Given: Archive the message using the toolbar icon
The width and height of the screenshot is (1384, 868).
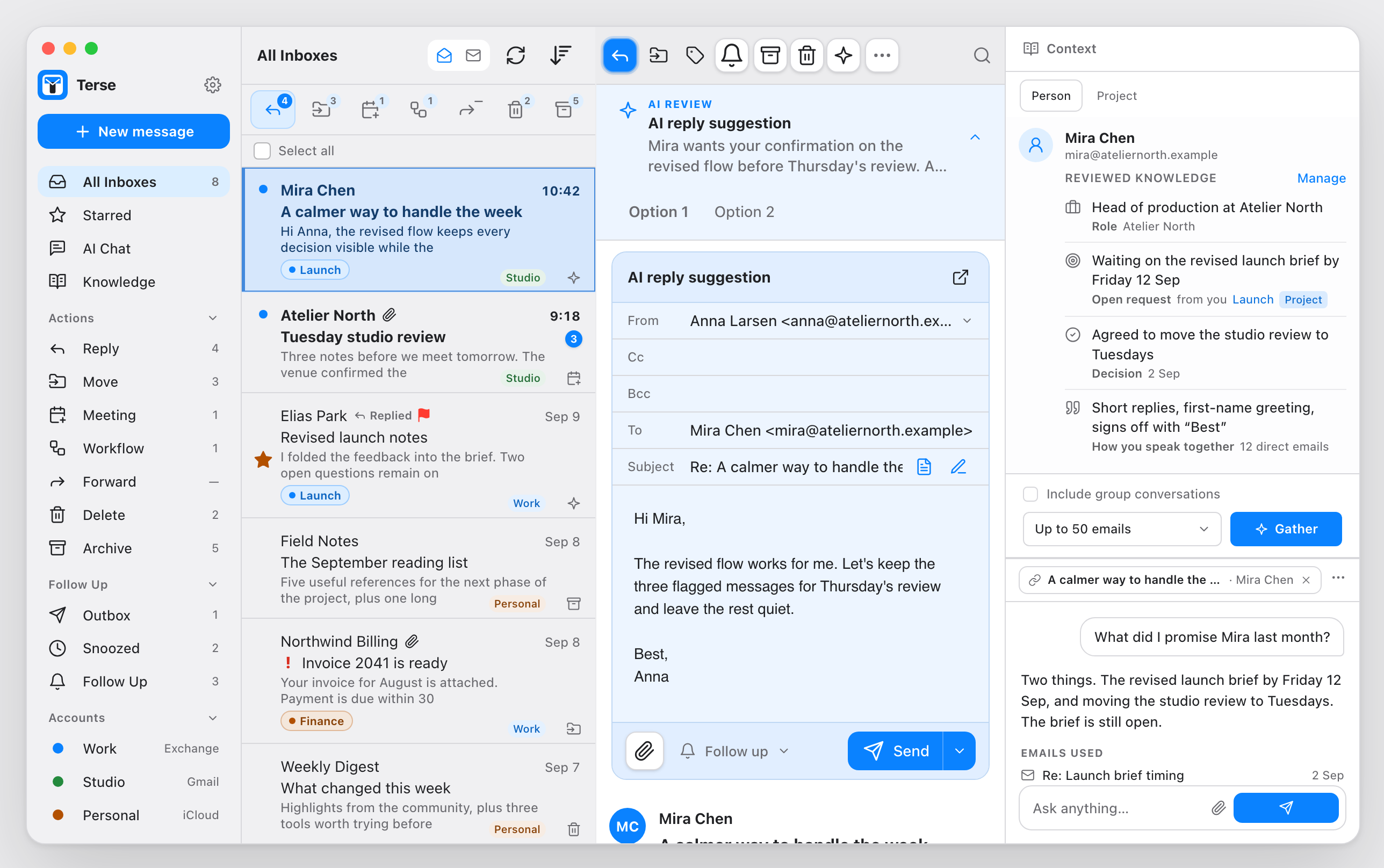Looking at the screenshot, I should [x=770, y=56].
